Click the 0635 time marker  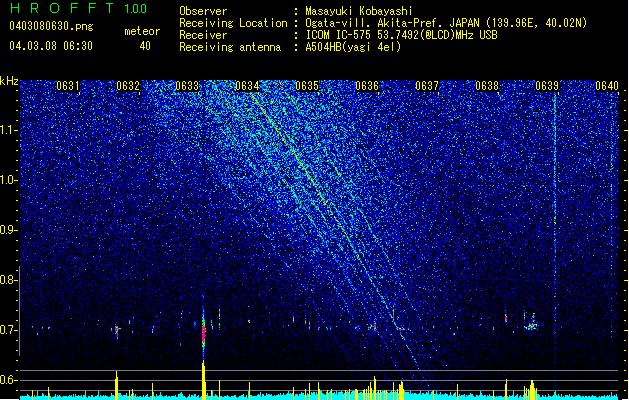(307, 86)
